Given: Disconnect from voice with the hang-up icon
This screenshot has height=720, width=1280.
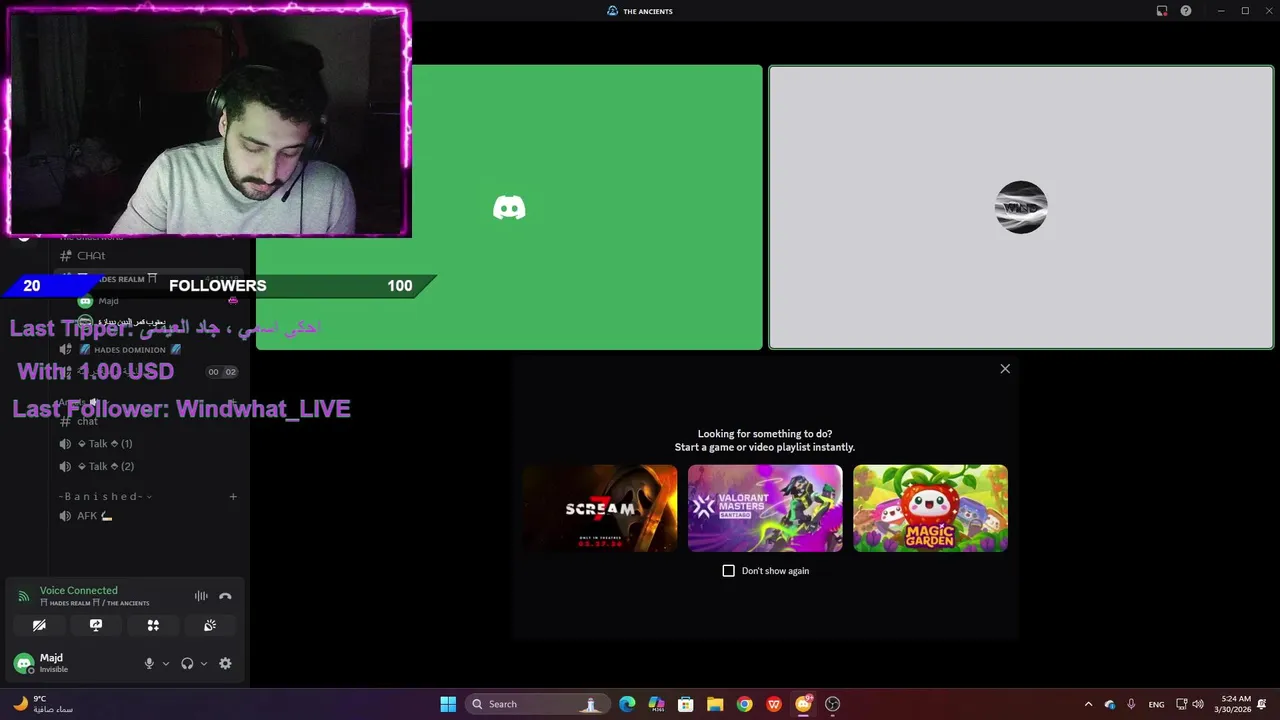Looking at the screenshot, I should 225,596.
